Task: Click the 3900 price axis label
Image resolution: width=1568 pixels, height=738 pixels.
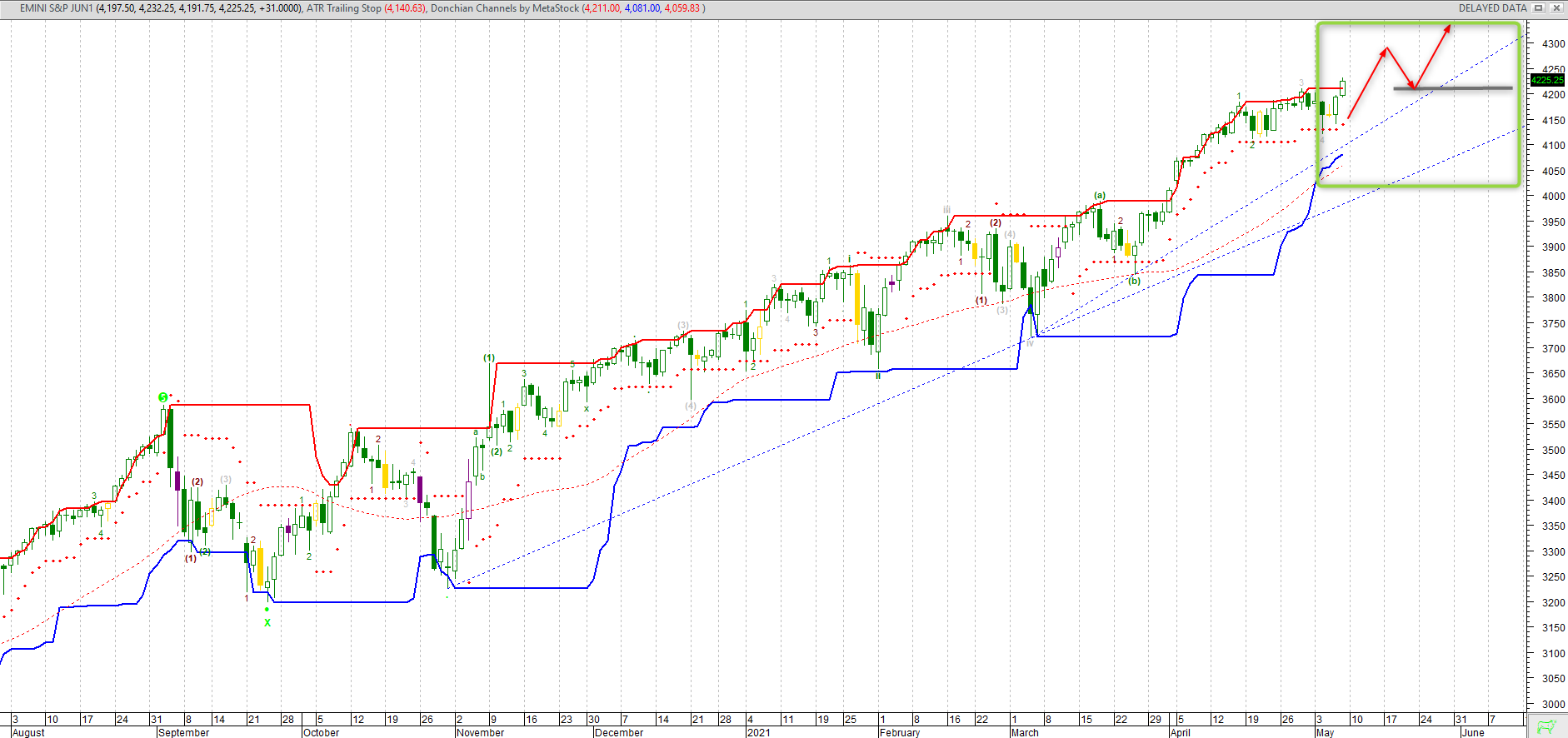Action: [1554, 247]
